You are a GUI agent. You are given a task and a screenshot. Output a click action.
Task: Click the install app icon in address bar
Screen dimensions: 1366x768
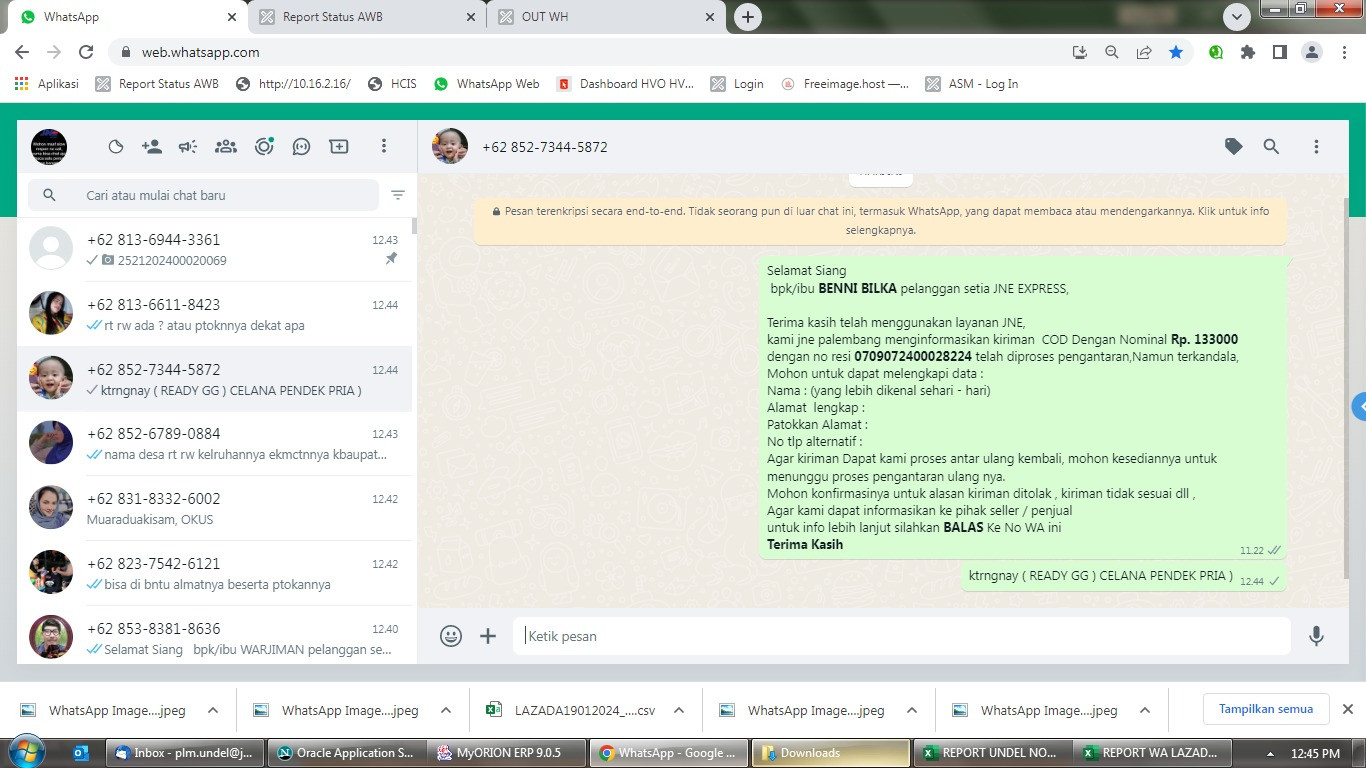pyautogui.click(x=1079, y=52)
